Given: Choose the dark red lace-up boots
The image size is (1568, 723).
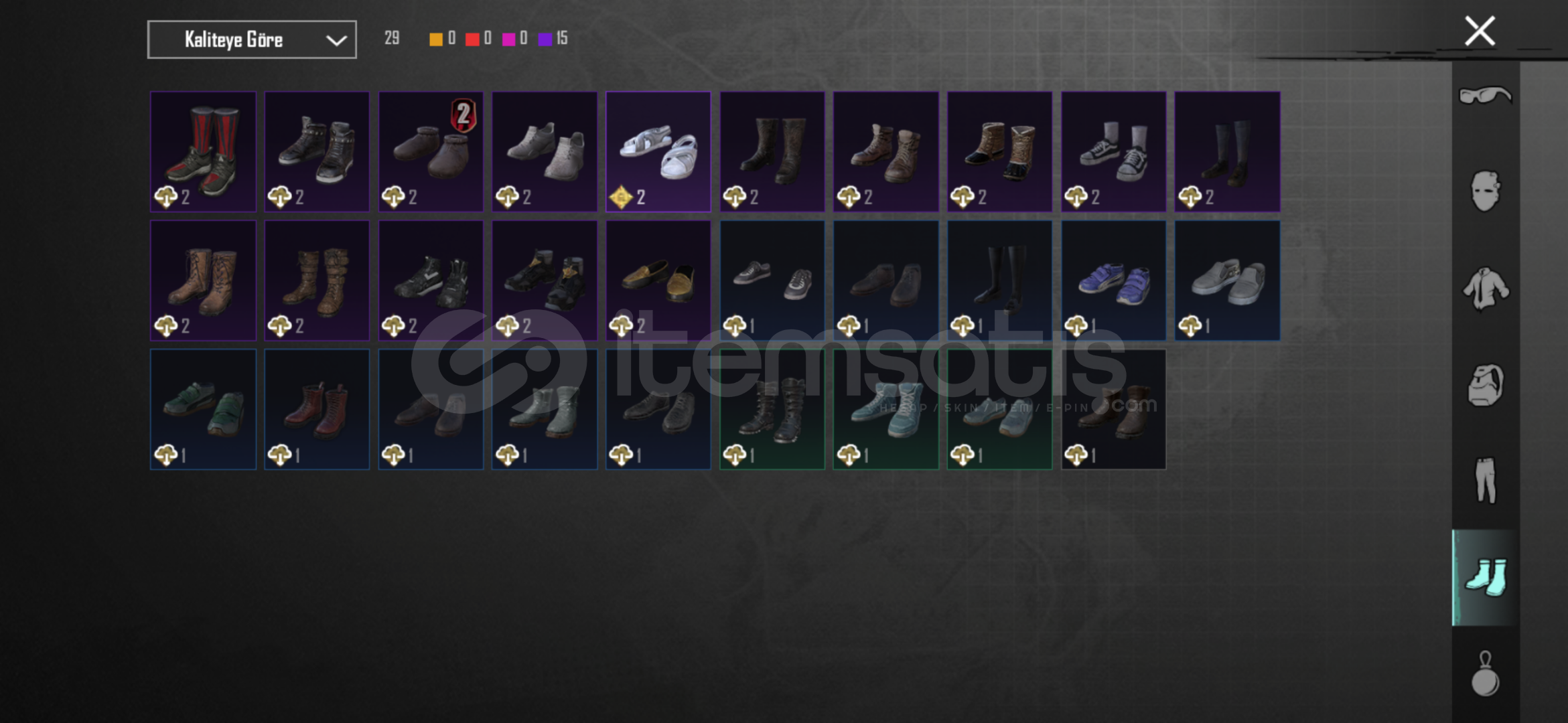Looking at the screenshot, I should click(x=317, y=409).
